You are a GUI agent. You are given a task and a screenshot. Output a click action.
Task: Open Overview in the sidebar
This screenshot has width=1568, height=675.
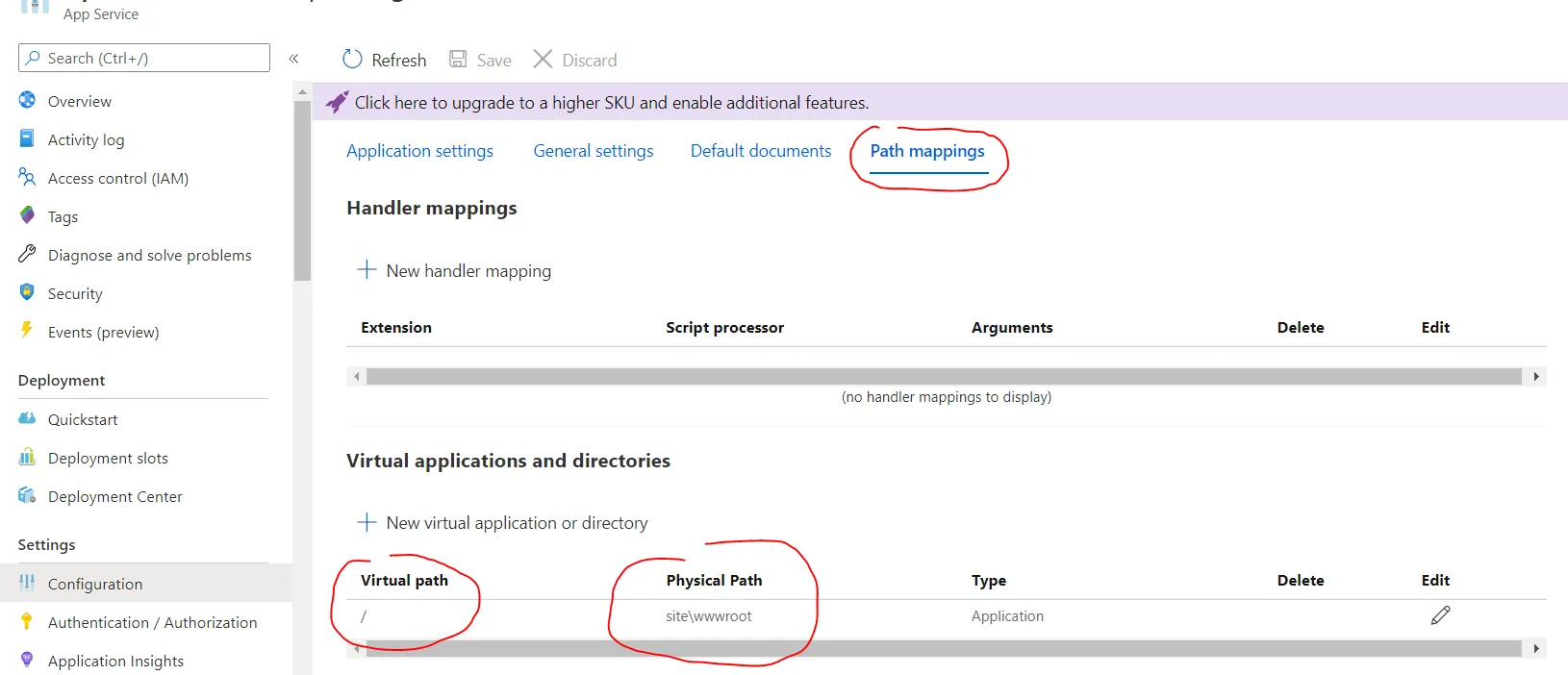point(80,101)
